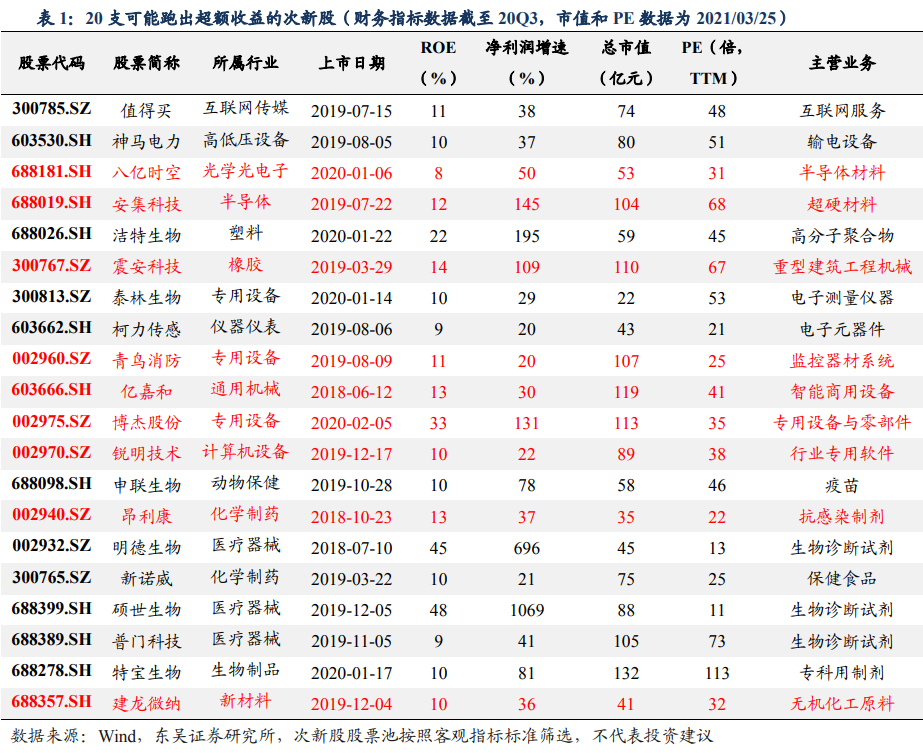Screen dimensions: 923x753
Task: Click the listing date 2019-07-15
Action: [351, 111]
